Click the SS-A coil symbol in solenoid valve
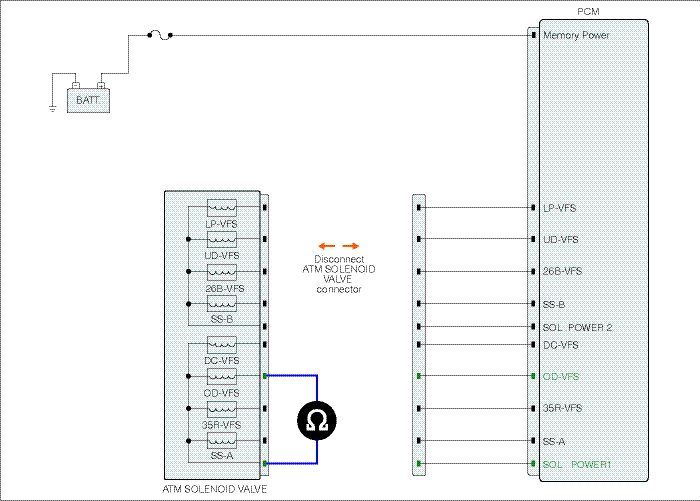 [x=222, y=441]
